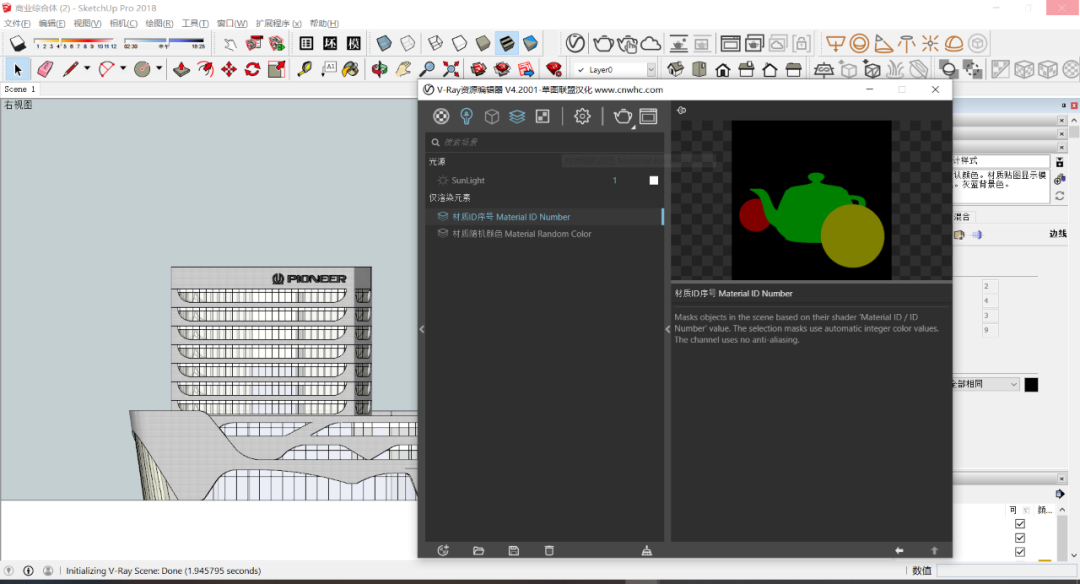Open V-Ray cloud render icon
Screen dimensions: 1080x584
[650, 44]
